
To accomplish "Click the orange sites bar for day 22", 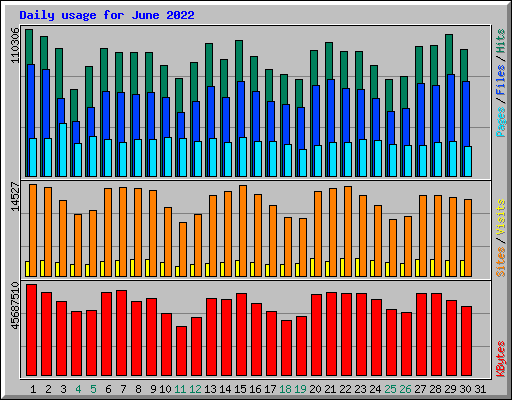I will 348,231.
